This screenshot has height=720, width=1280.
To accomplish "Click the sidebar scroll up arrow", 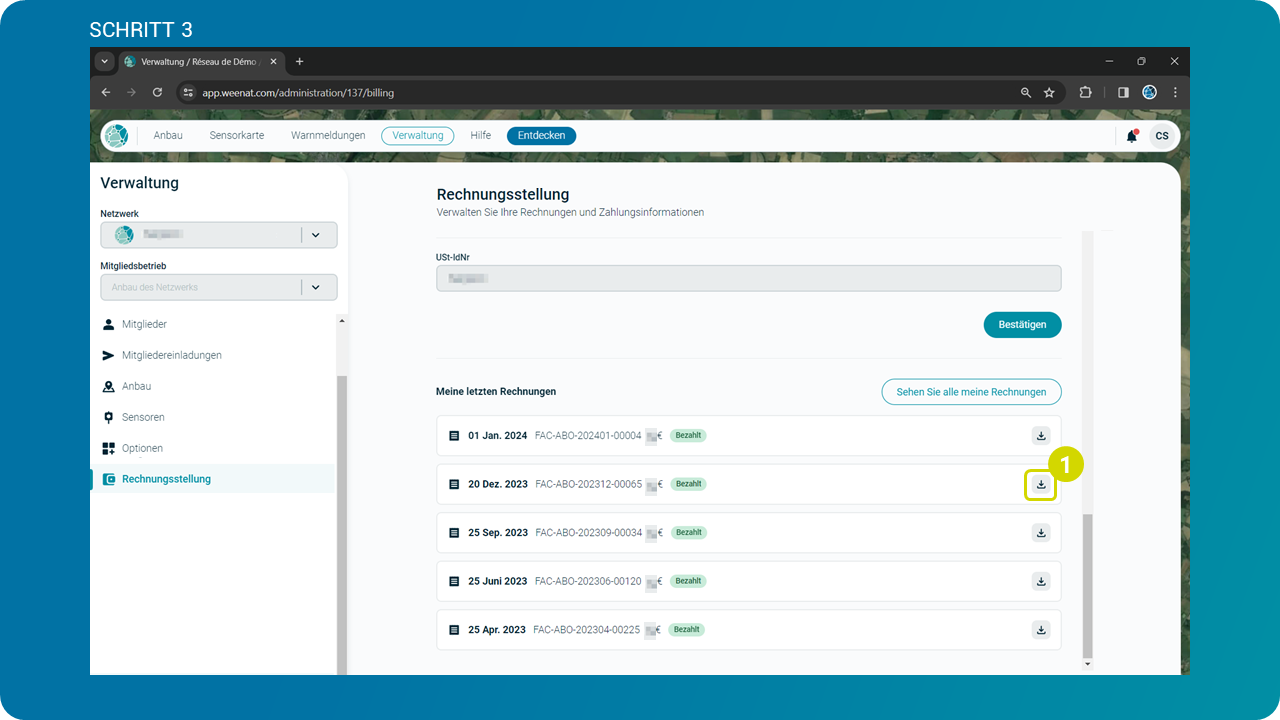I will pyautogui.click(x=342, y=321).
